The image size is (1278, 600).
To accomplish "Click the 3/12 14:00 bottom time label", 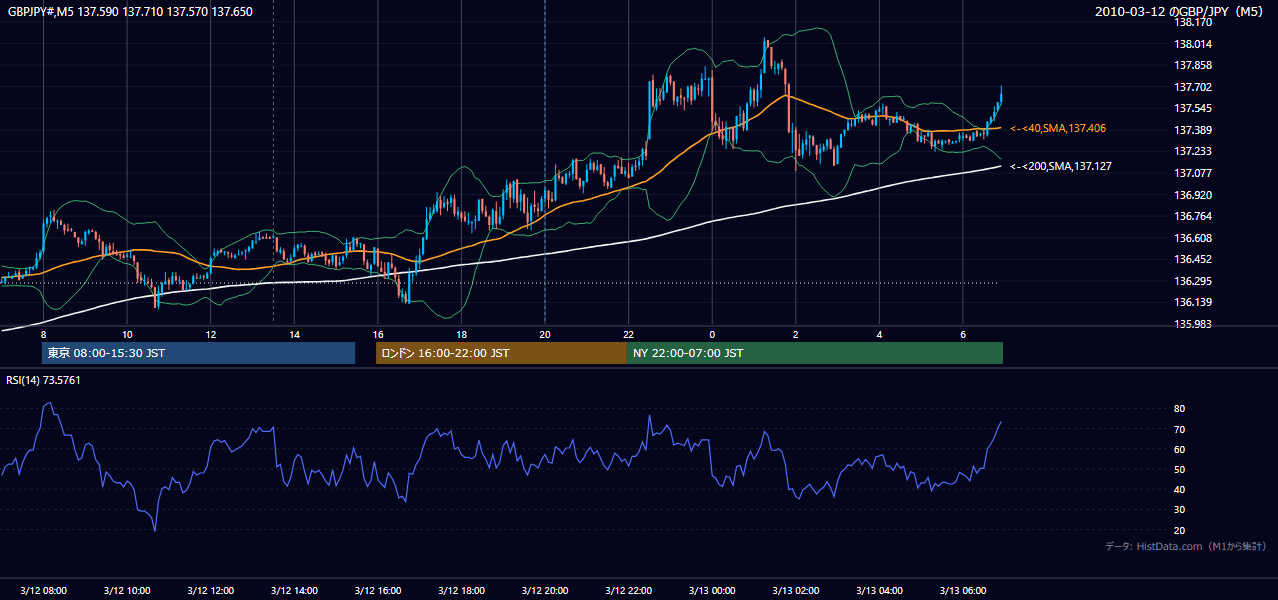I will click(294, 591).
